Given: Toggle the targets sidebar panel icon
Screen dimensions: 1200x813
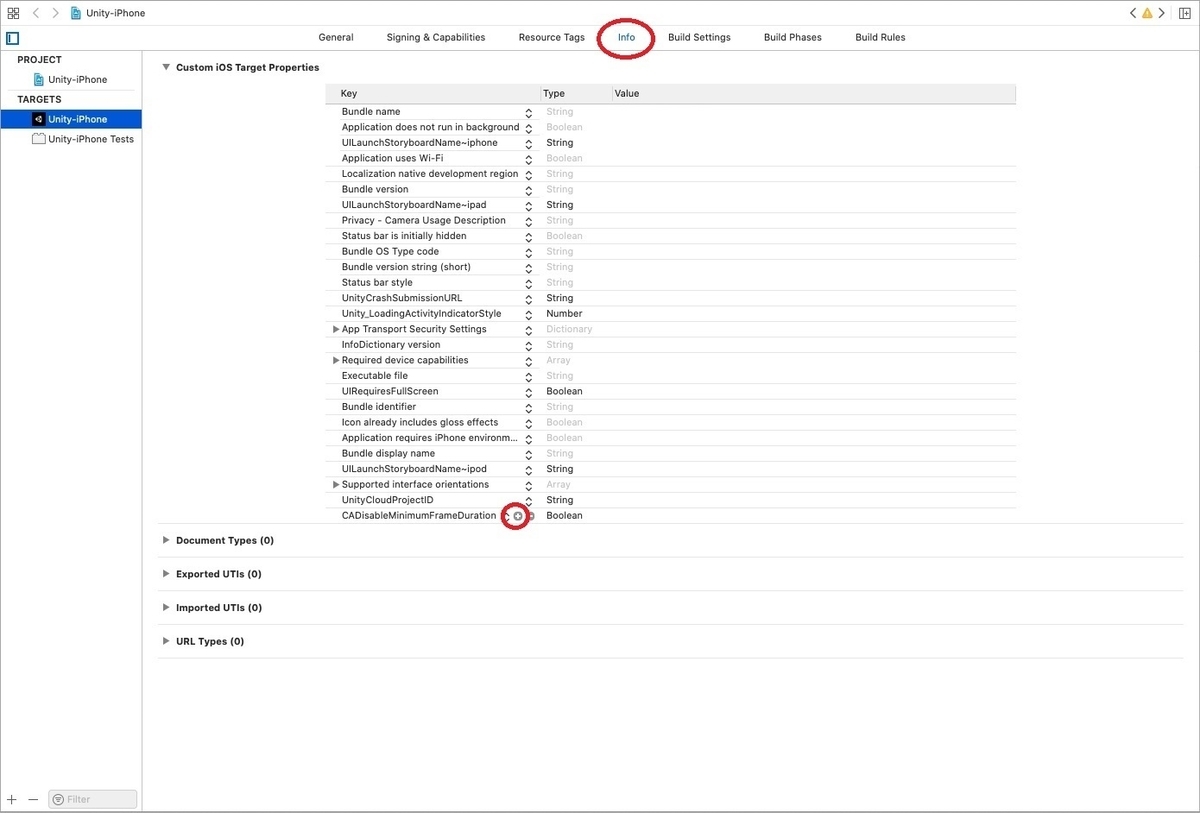Looking at the screenshot, I should point(13,38).
